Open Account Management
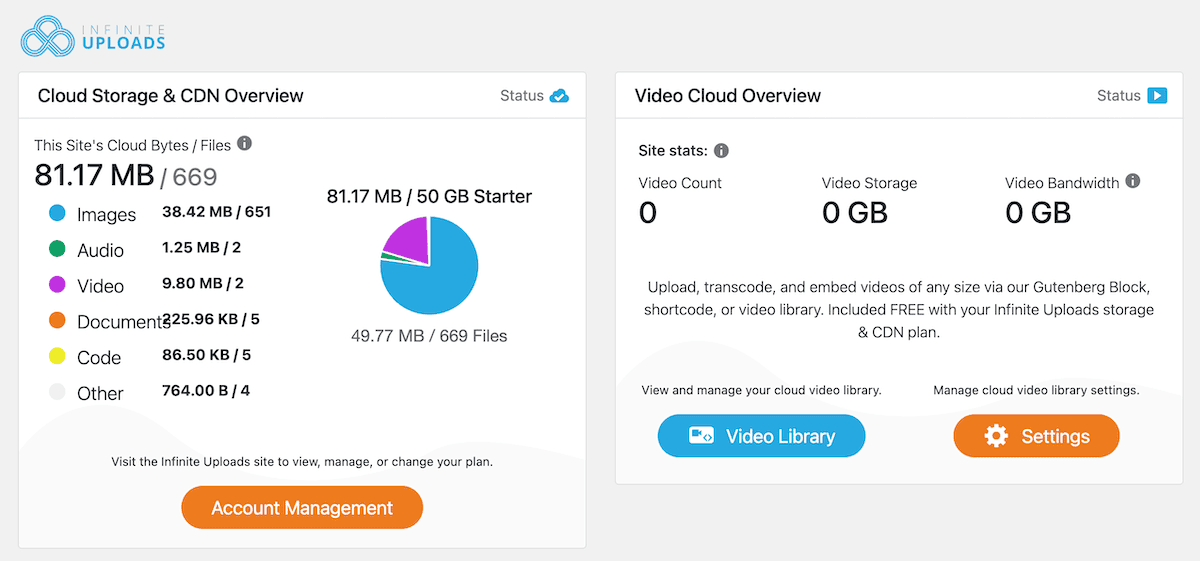The height and width of the screenshot is (561, 1200). click(x=302, y=508)
